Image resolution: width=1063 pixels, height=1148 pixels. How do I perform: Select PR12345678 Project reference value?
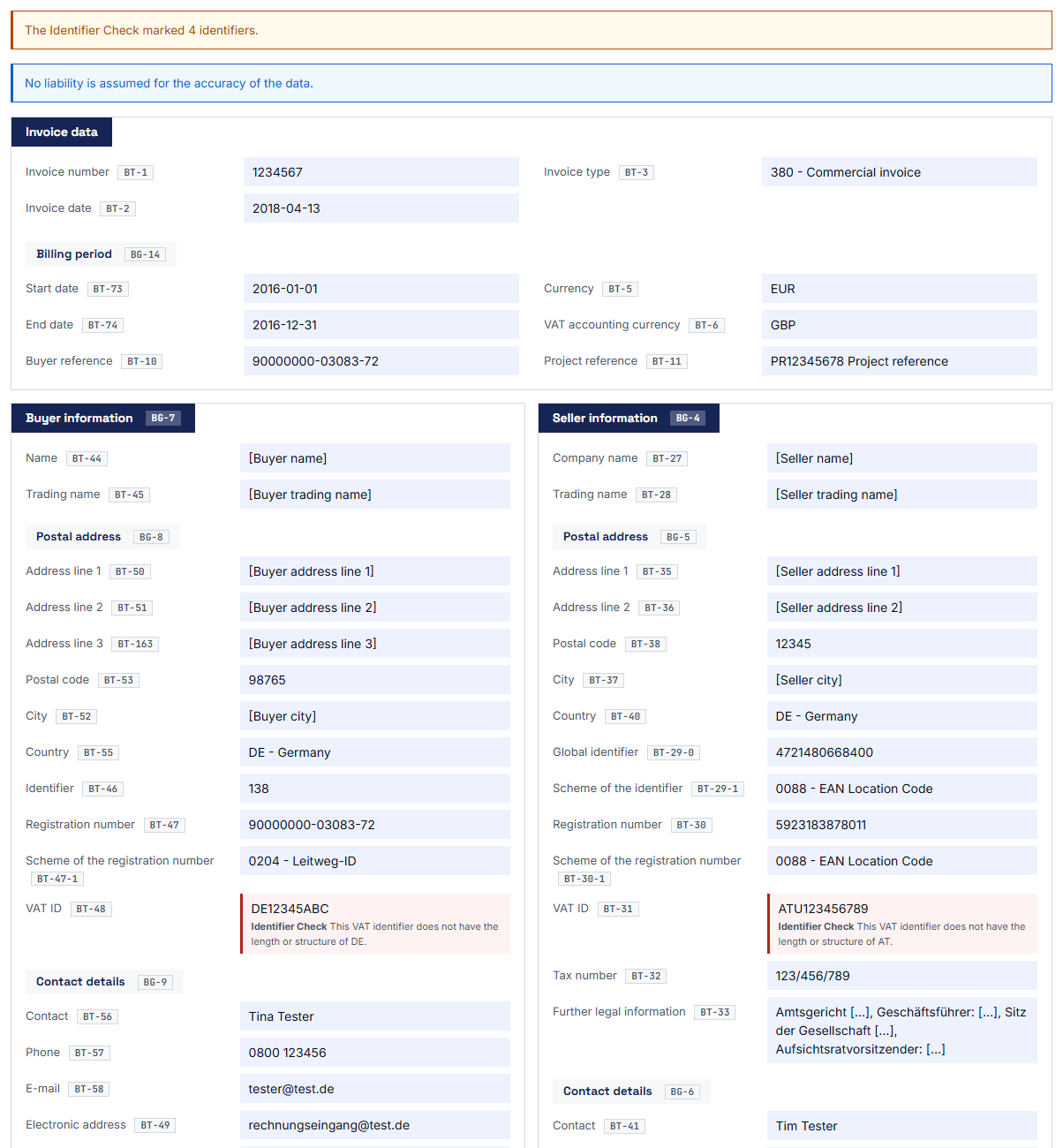pos(899,361)
